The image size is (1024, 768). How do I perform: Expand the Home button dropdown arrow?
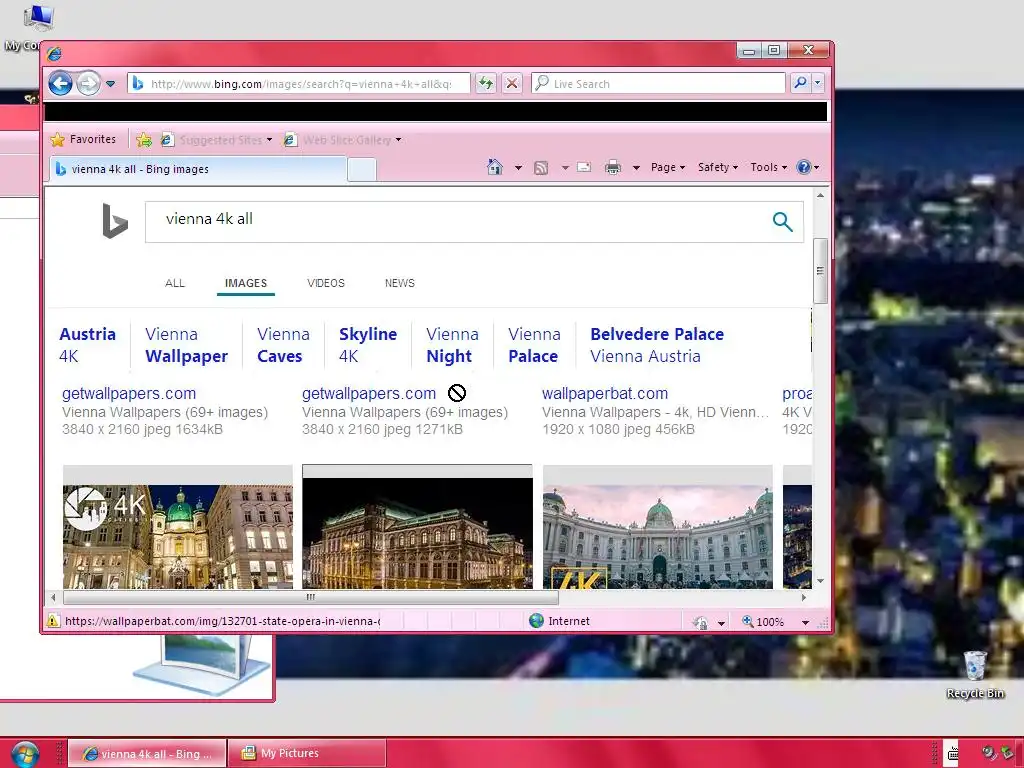(519, 168)
